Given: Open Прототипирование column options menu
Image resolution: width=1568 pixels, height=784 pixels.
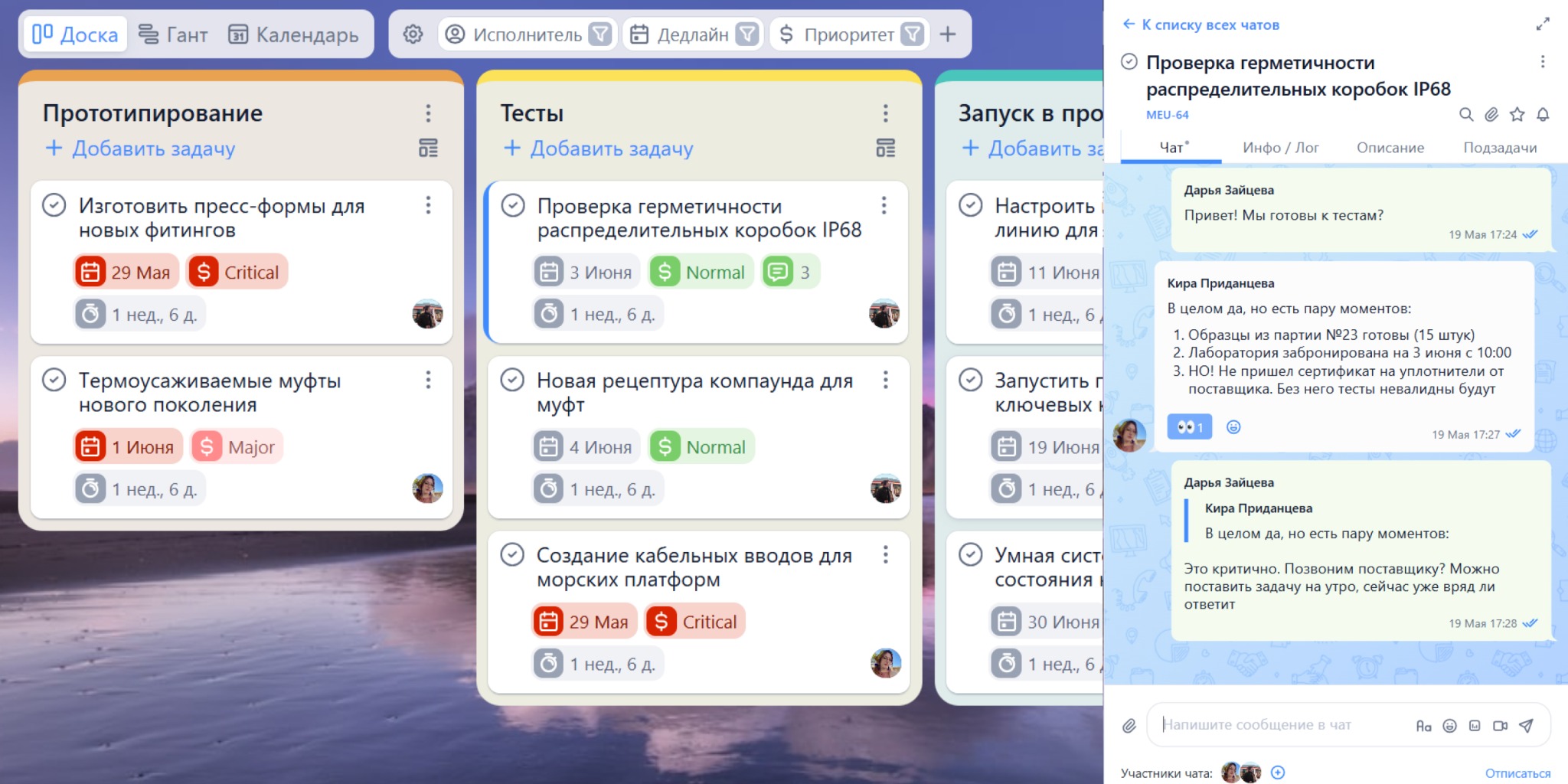Looking at the screenshot, I should tap(428, 113).
